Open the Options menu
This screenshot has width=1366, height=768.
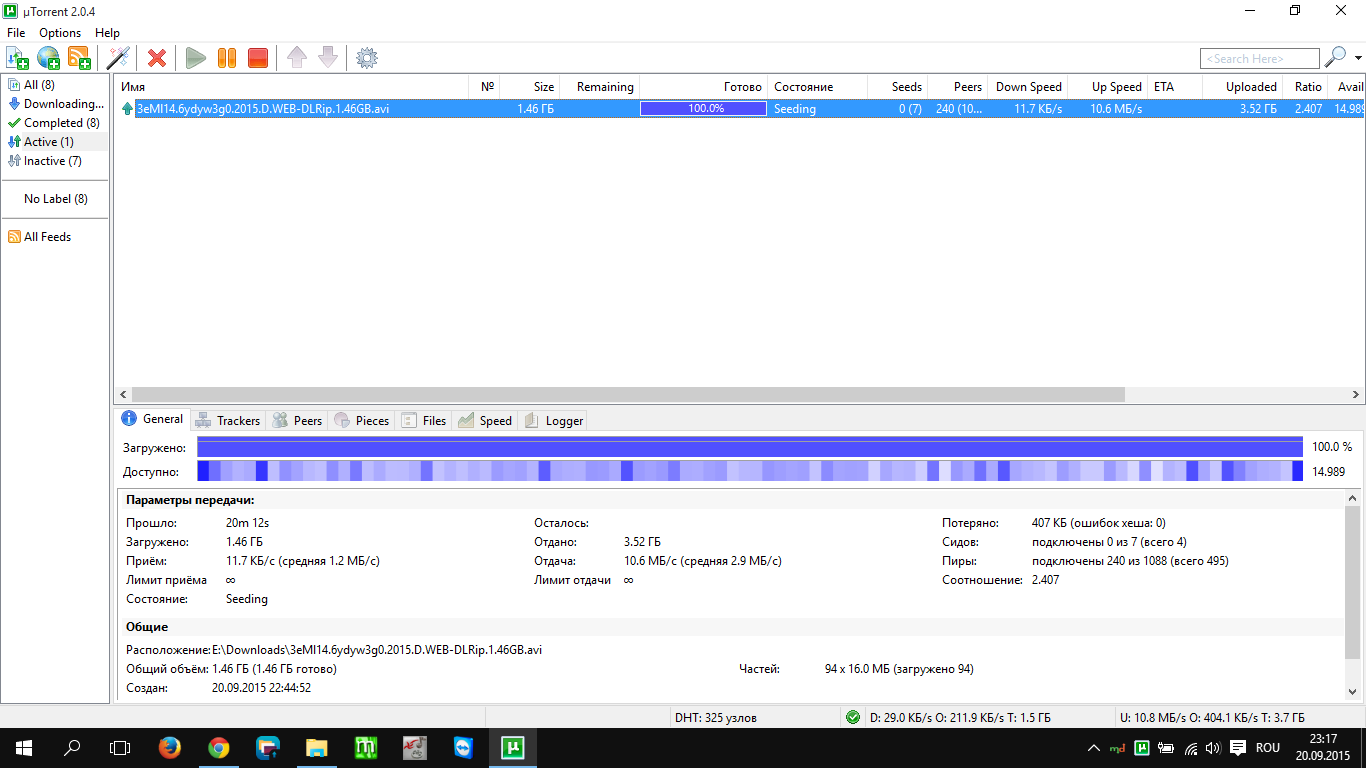pos(60,33)
